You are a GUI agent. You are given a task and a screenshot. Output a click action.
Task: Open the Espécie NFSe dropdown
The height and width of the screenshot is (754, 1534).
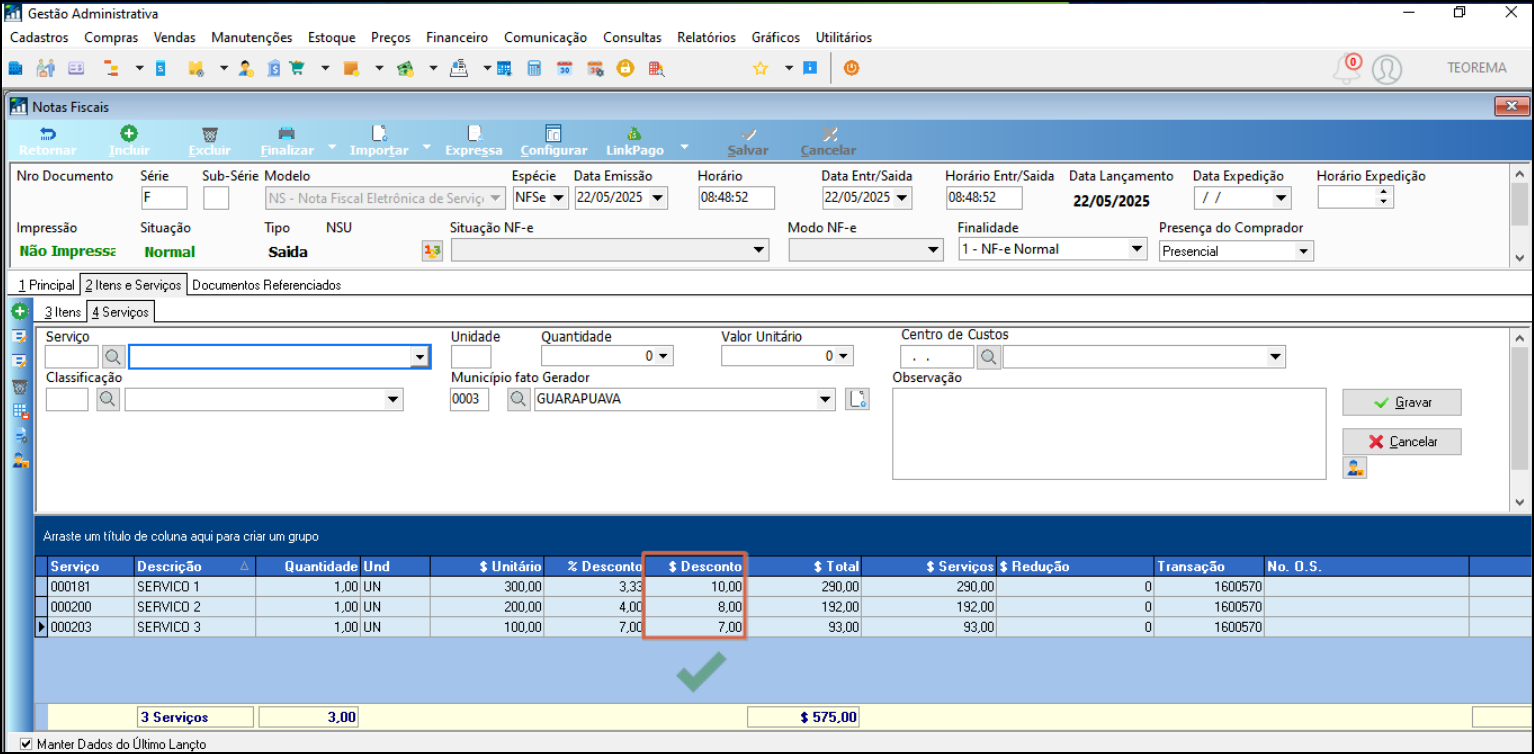(558, 198)
